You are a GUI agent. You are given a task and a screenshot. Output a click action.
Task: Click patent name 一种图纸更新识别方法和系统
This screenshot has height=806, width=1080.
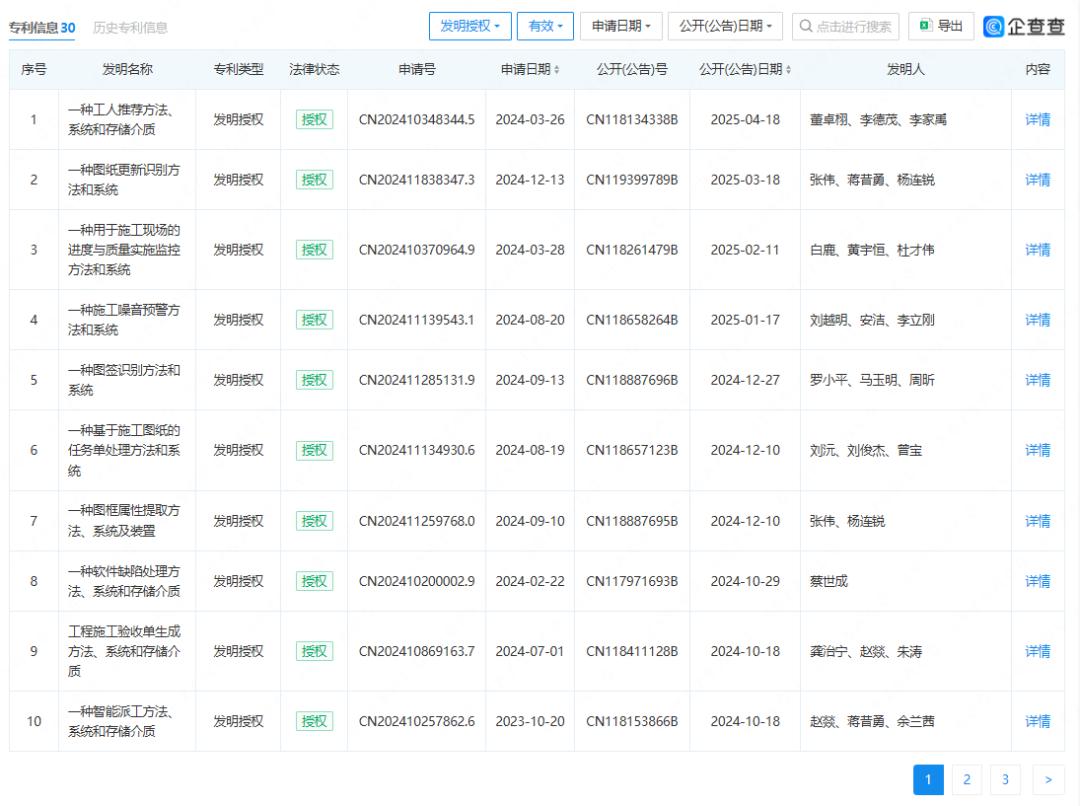124,180
